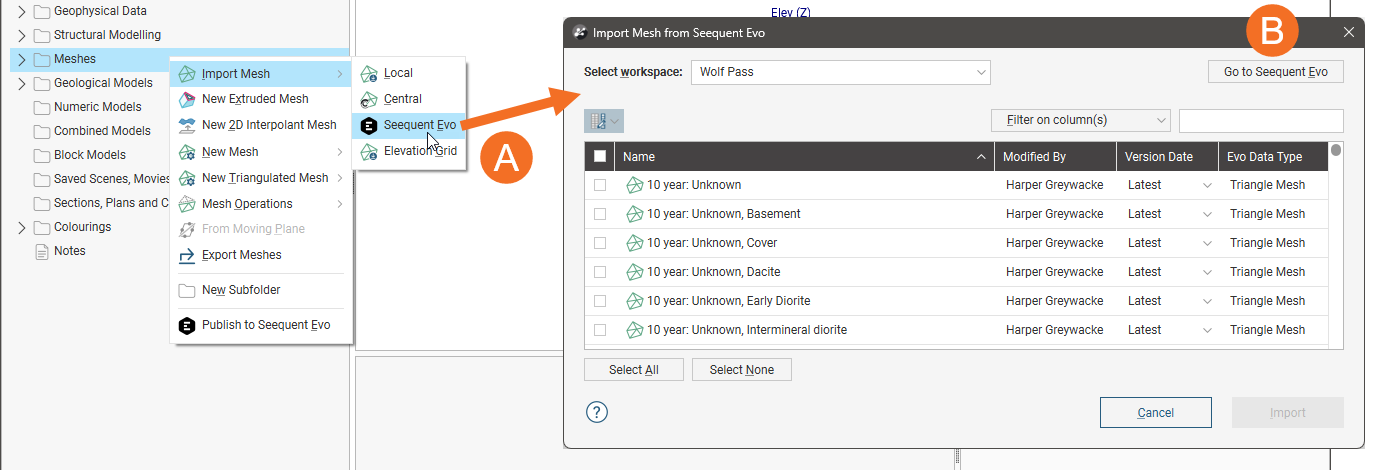Open the 'Filter on column(s)' dropdown
The image size is (1373, 470).
pyautogui.click(x=1080, y=120)
